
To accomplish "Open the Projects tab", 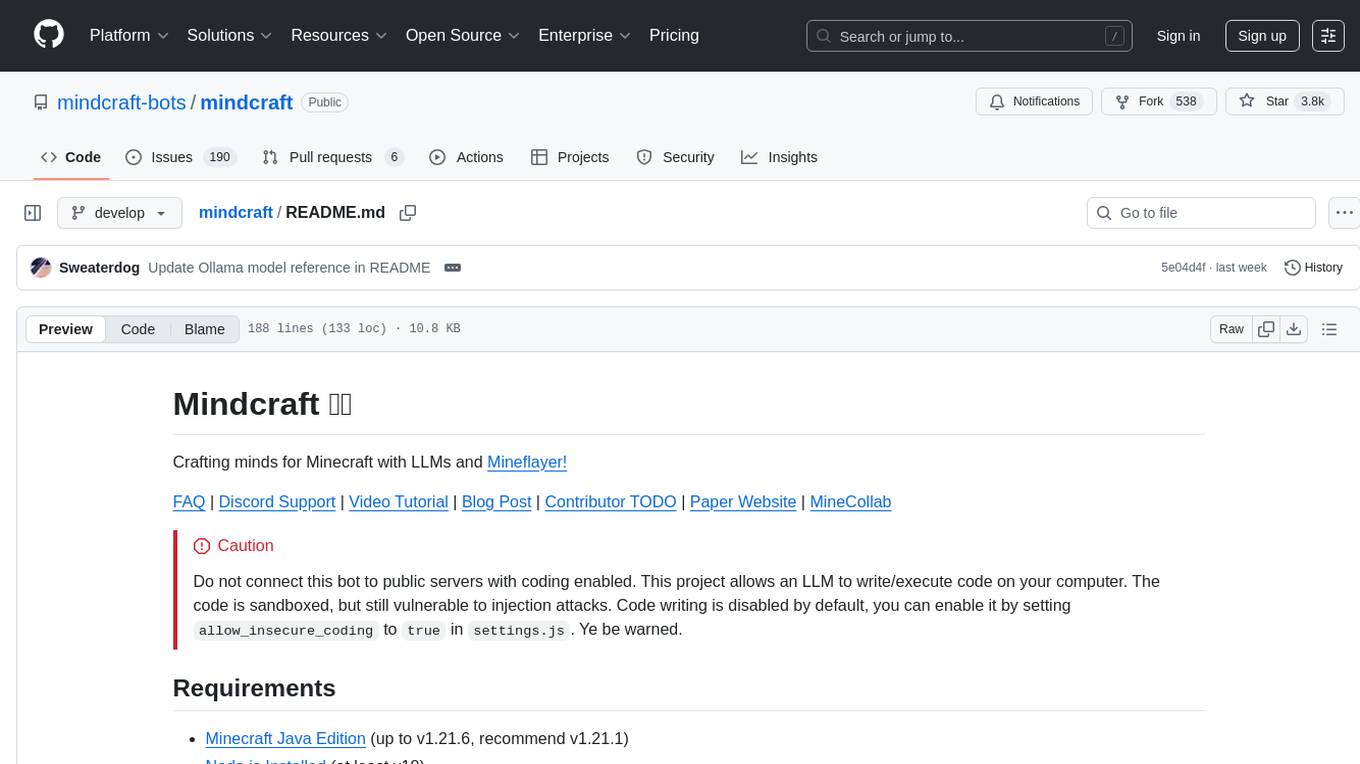I will [x=570, y=157].
